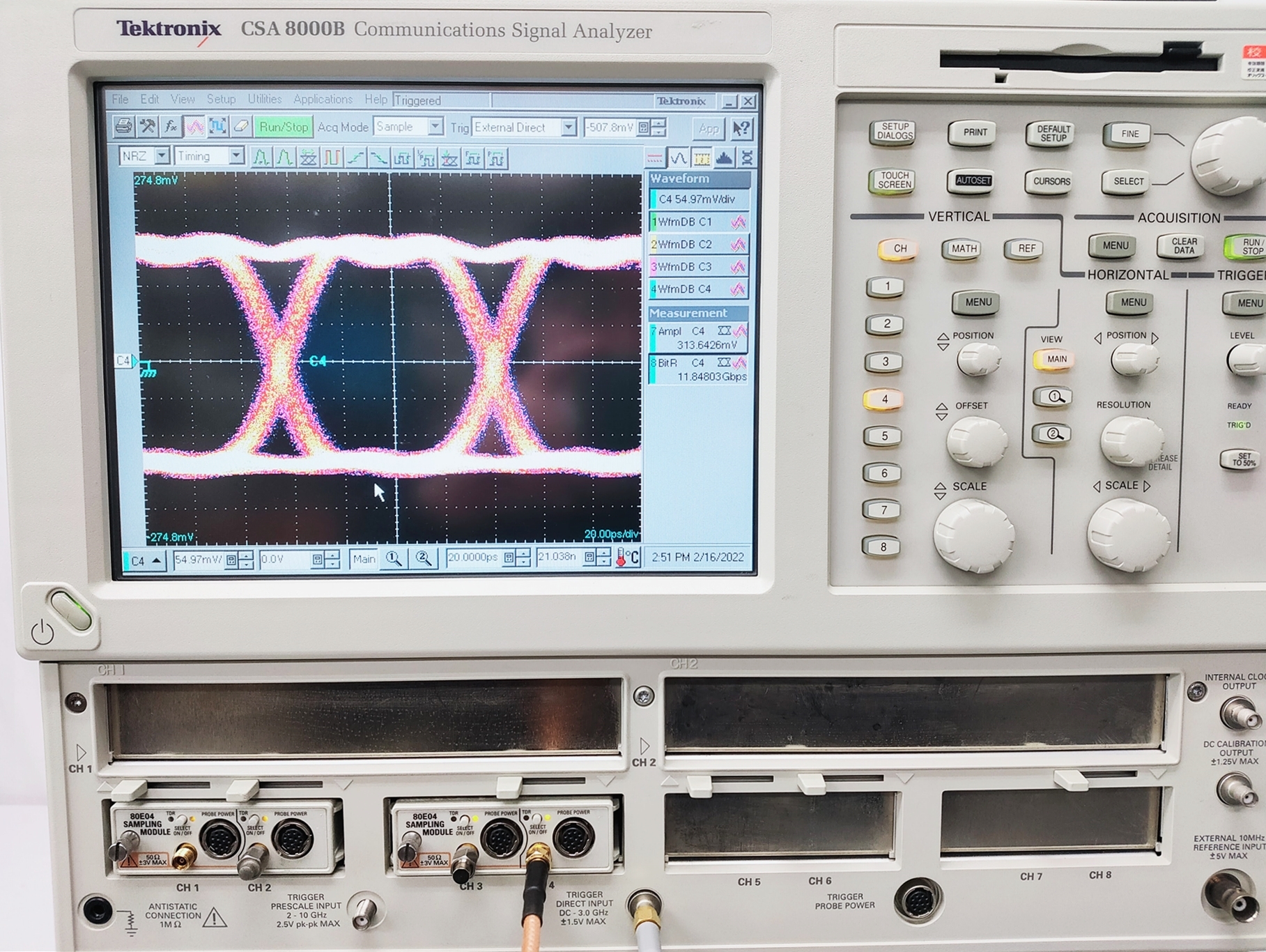The height and width of the screenshot is (952, 1266).
Task: Step the 20.0000ps horizontal scale spinner
Action: tap(524, 558)
